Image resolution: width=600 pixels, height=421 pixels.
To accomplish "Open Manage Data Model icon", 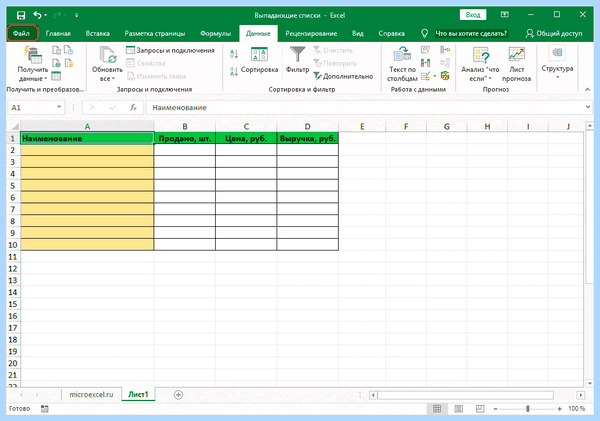I will point(445,76).
